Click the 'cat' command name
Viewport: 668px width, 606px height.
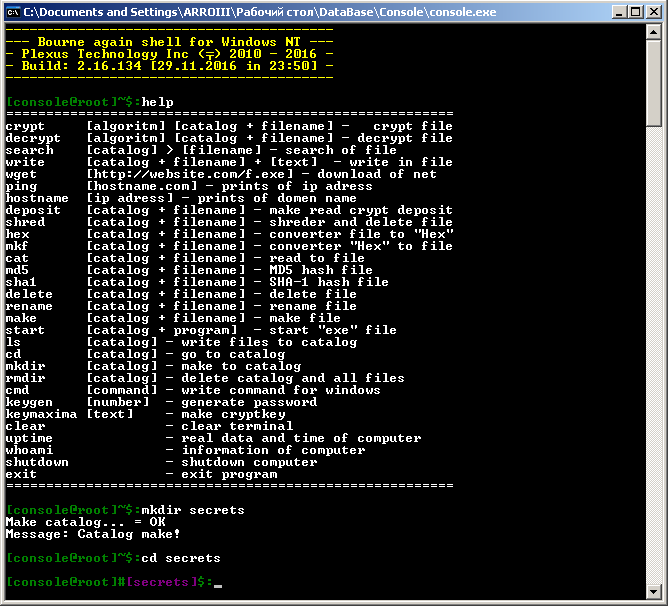(x=17, y=258)
